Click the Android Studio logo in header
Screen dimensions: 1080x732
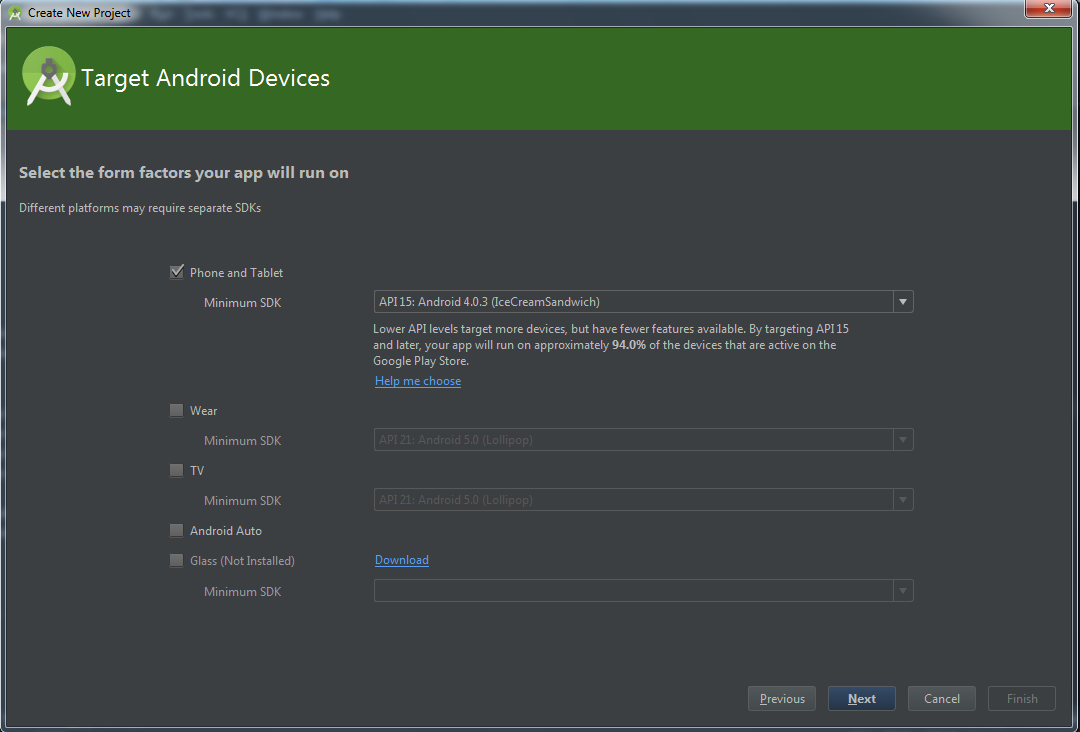click(x=48, y=76)
